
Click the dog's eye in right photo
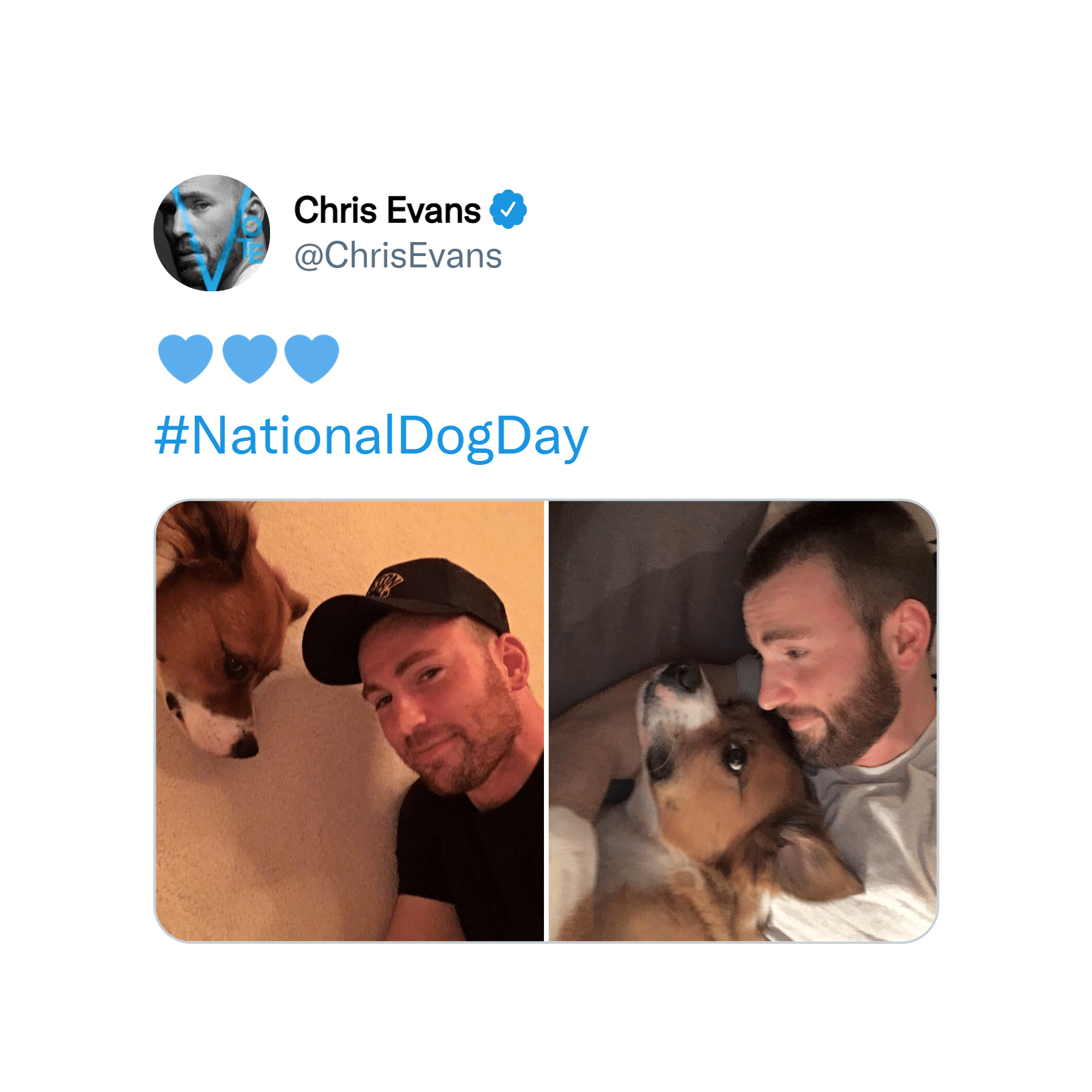coord(734,757)
